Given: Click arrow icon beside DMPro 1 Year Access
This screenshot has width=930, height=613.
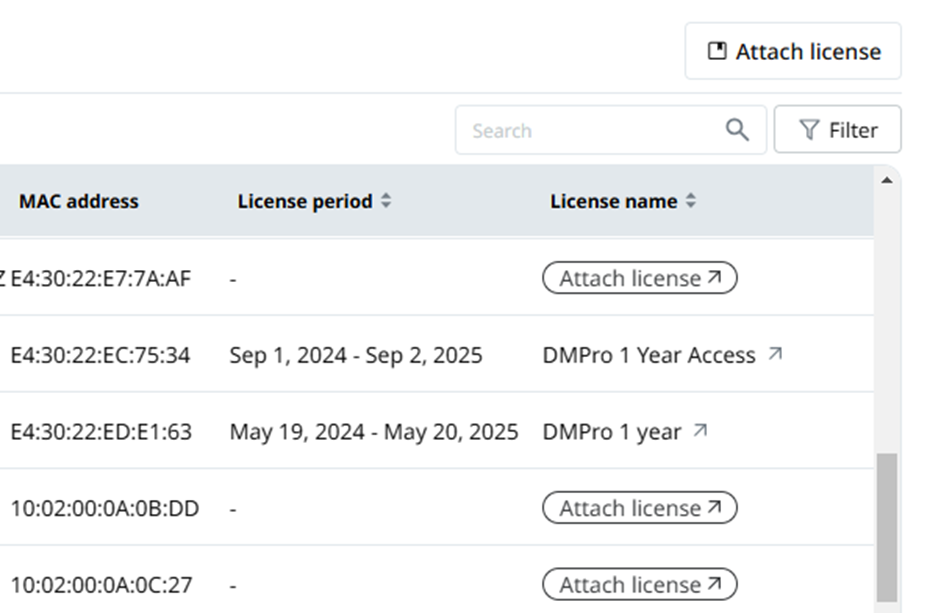Looking at the screenshot, I should point(775,354).
